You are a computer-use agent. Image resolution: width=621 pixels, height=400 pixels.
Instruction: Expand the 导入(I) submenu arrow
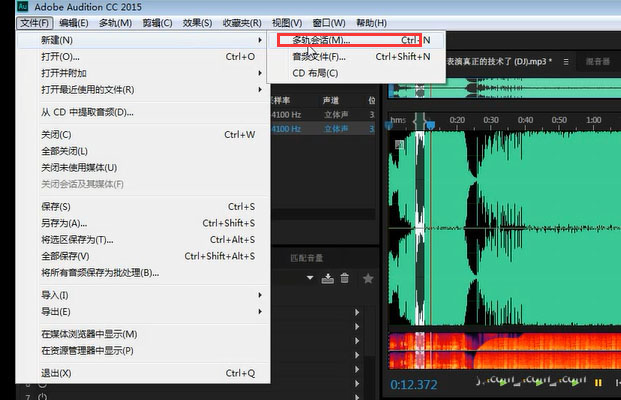[x=260, y=295]
